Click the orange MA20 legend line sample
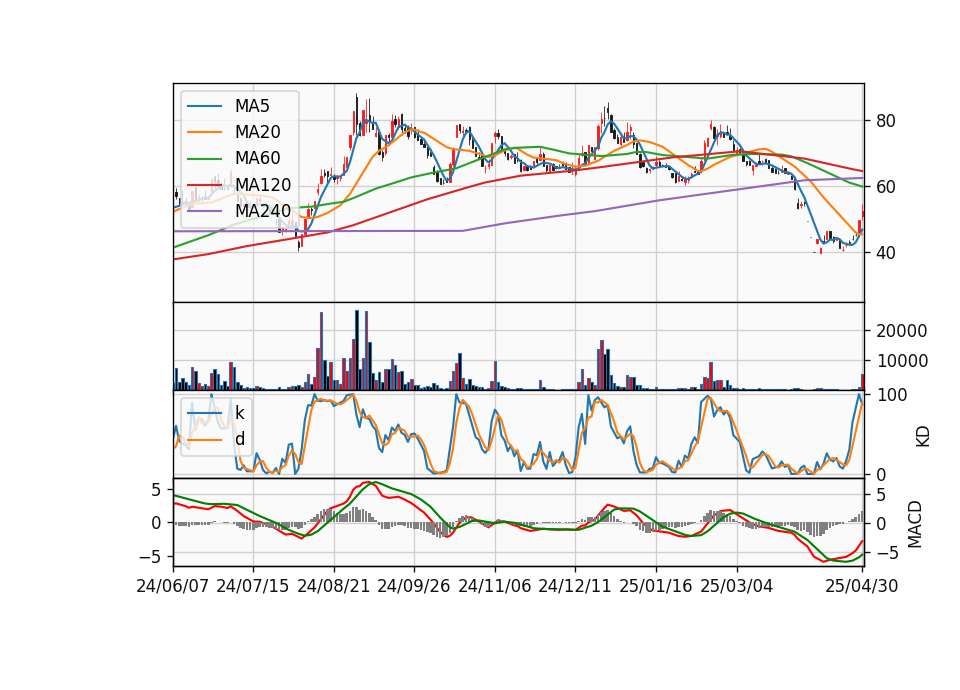 [204, 132]
